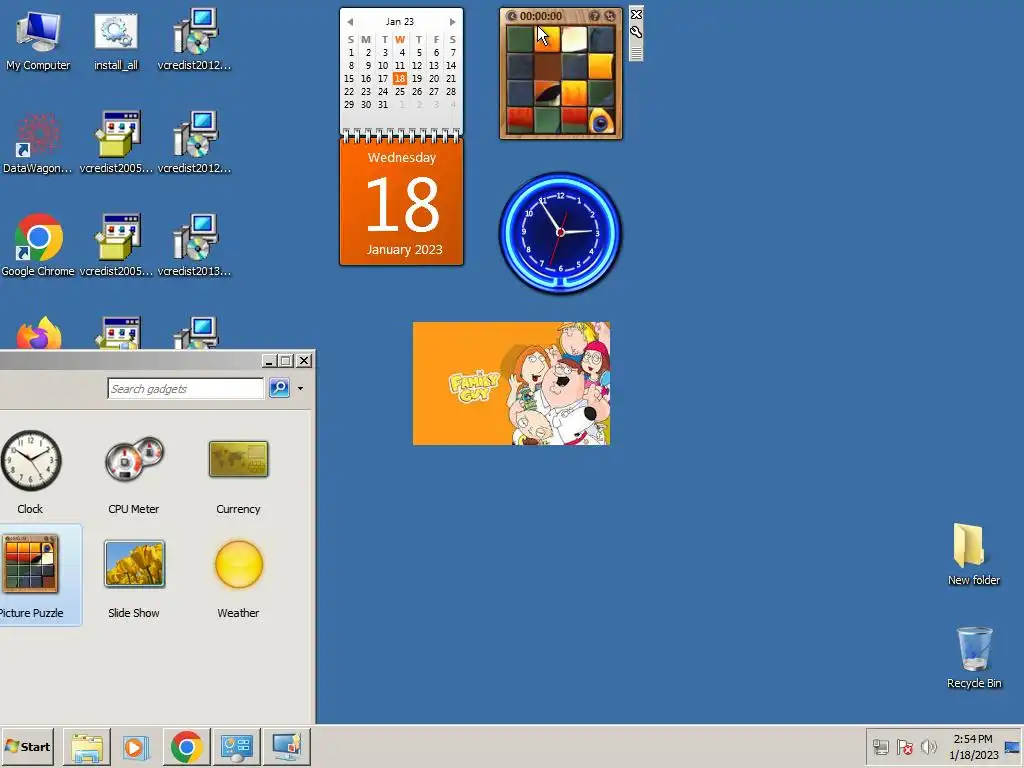Image resolution: width=1024 pixels, height=768 pixels.
Task: Select the Recycle Bin icon
Action: pyautogui.click(x=974, y=657)
